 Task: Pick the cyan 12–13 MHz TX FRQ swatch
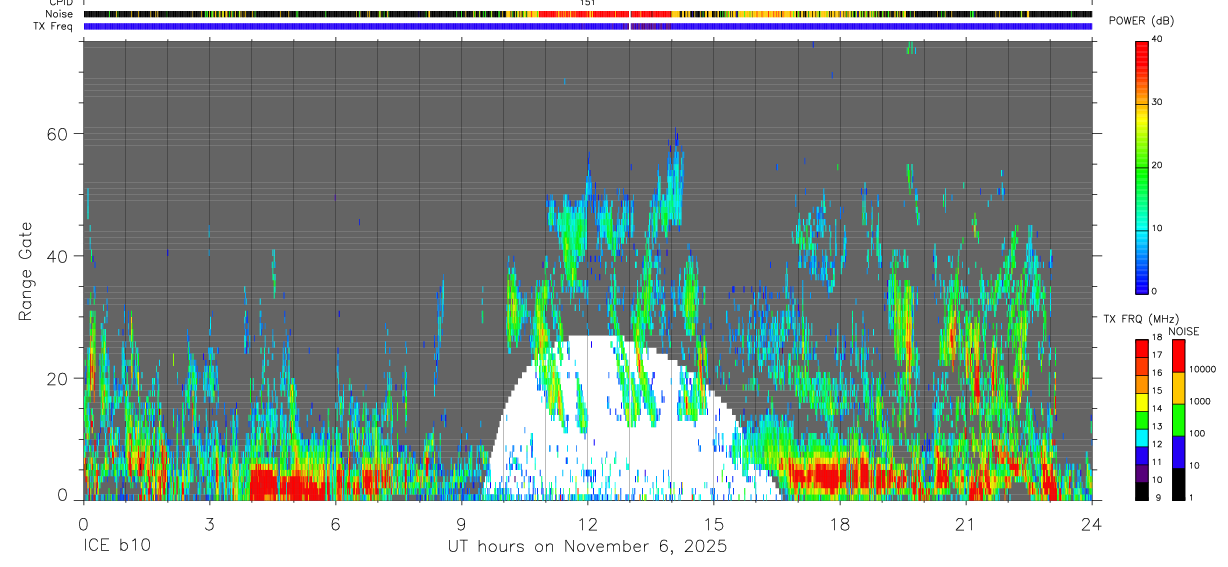[x=1142, y=438]
